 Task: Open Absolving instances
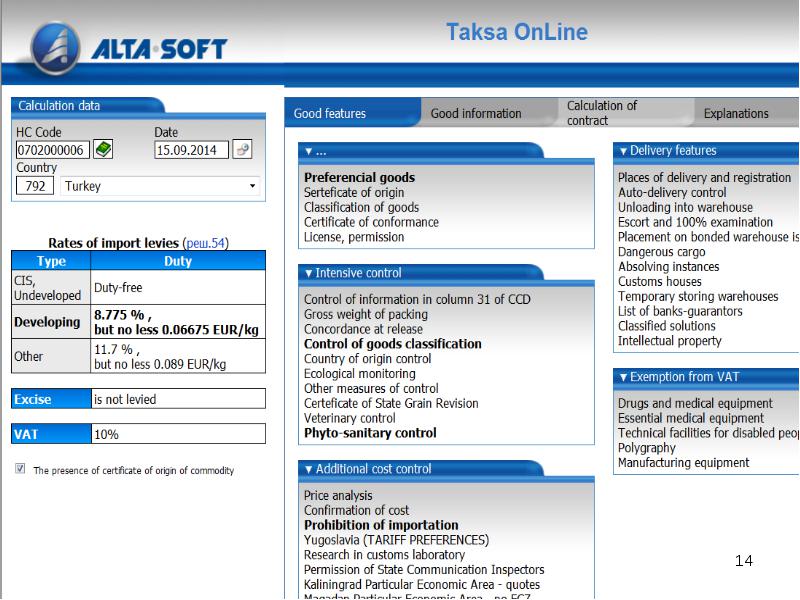click(x=669, y=266)
